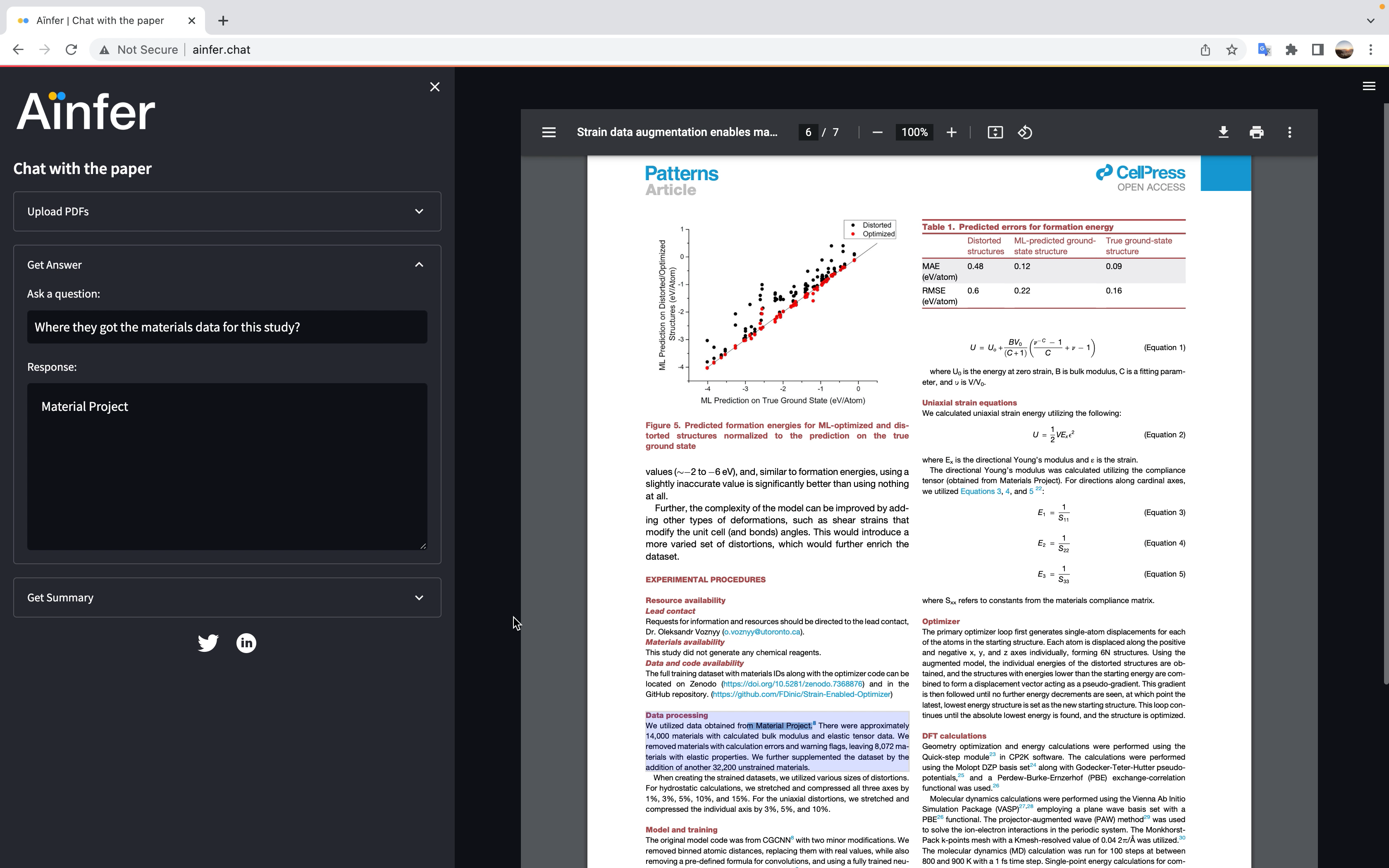Open a new browser tab
1389x868 pixels.
223,21
